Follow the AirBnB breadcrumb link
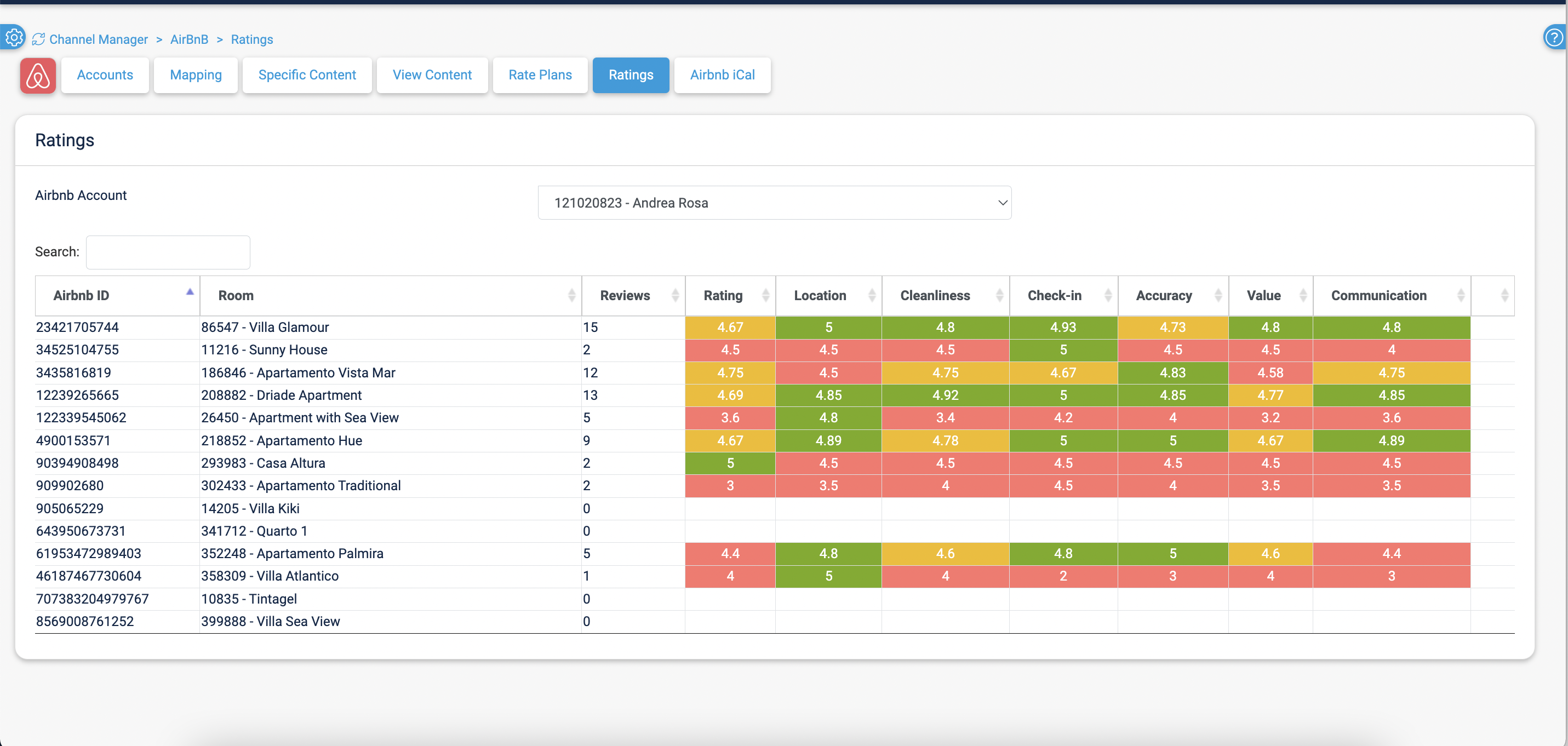1568x746 pixels. pyautogui.click(x=190, y=39)
